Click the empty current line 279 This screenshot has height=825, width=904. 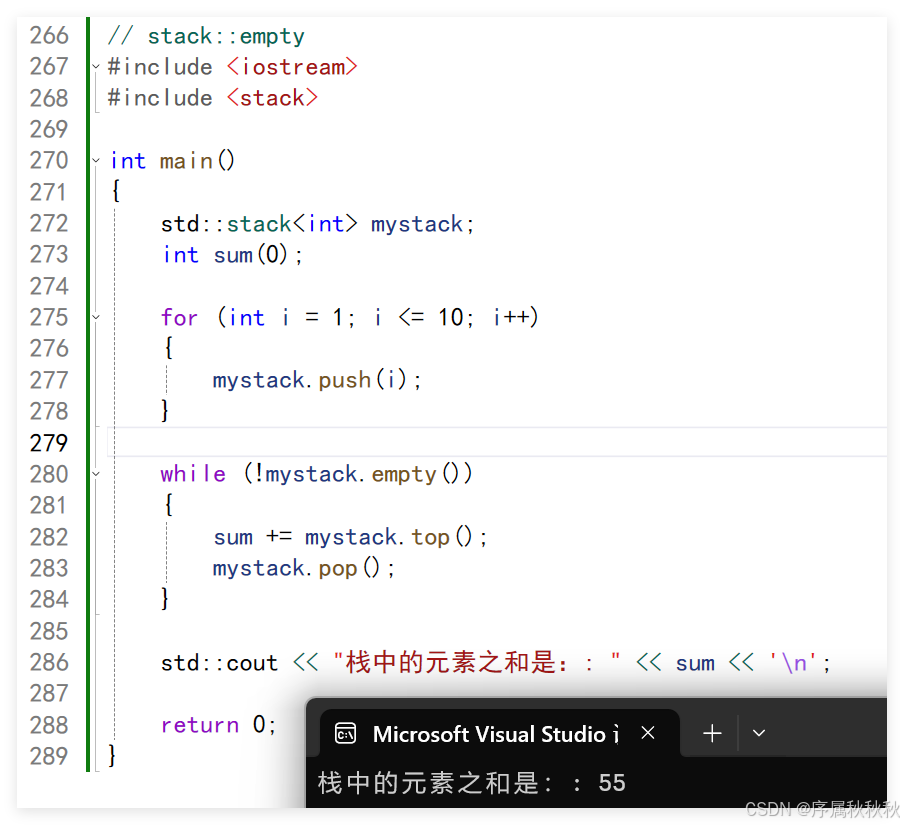pyautogui.click(x=497, y=442)
